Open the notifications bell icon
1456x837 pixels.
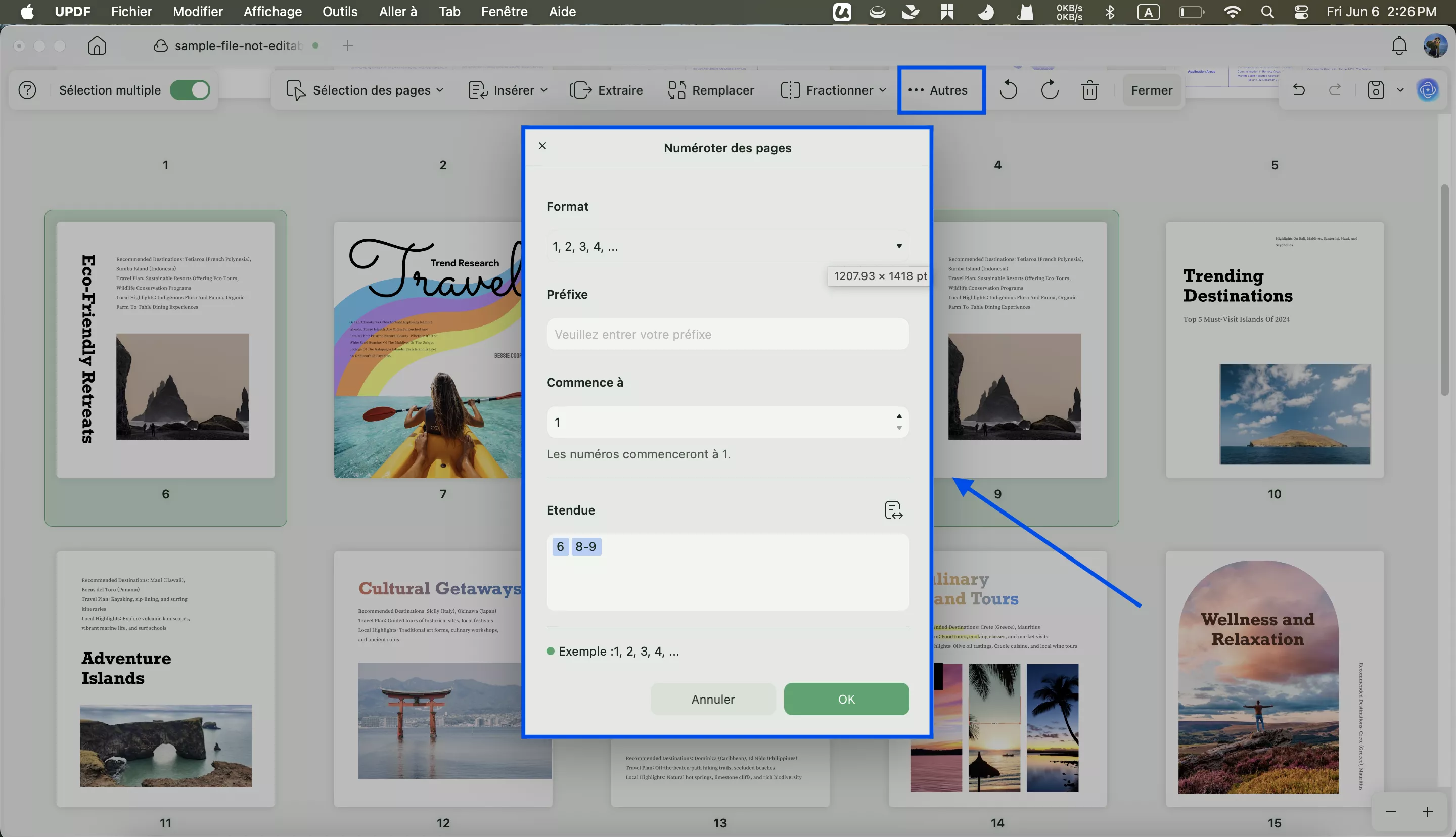1398,45
